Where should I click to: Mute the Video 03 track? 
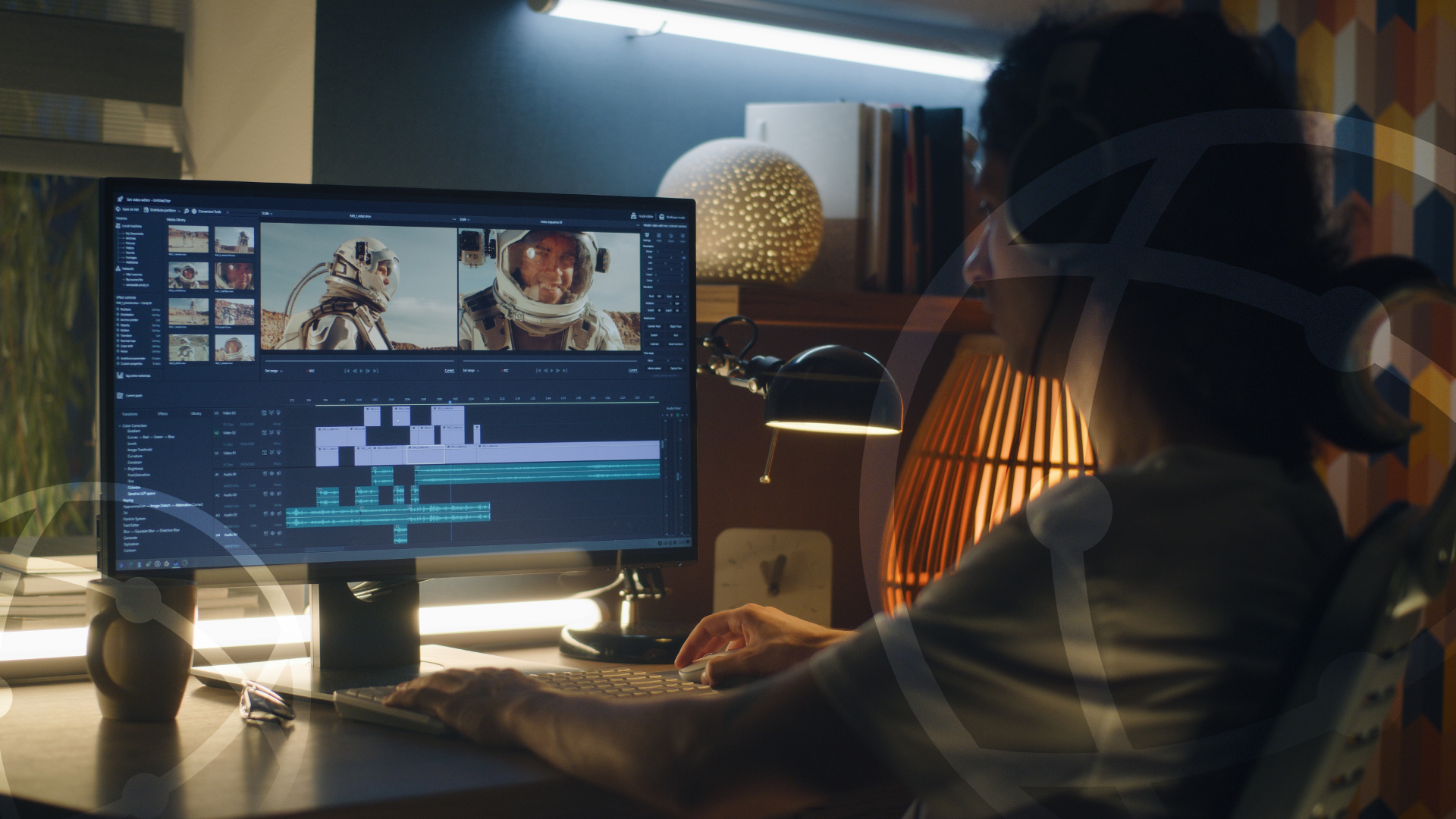tap(277, 424)
